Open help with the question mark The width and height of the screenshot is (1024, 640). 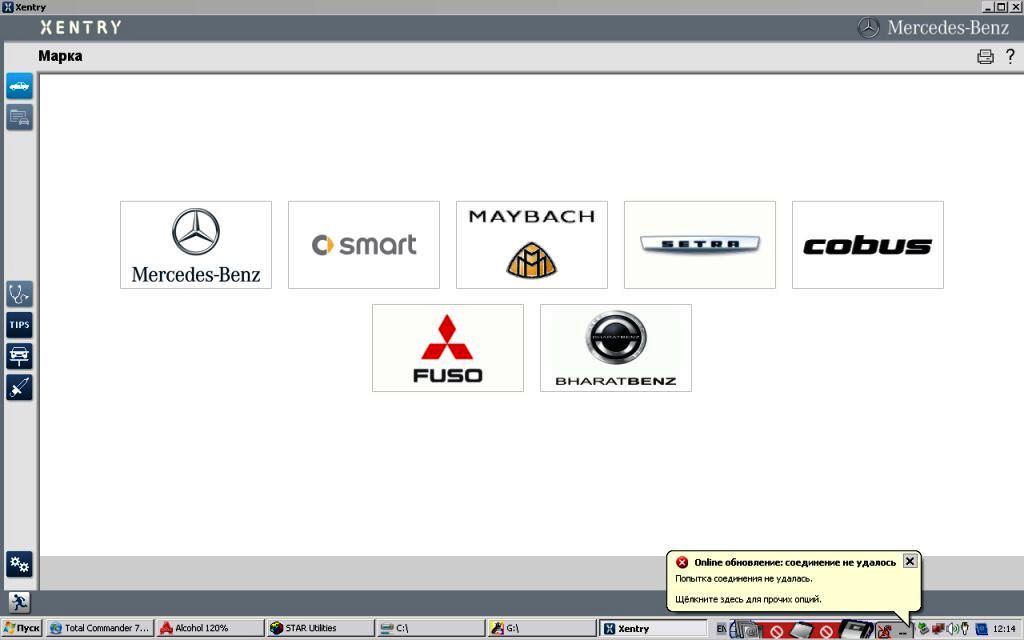pos(1010,56)
